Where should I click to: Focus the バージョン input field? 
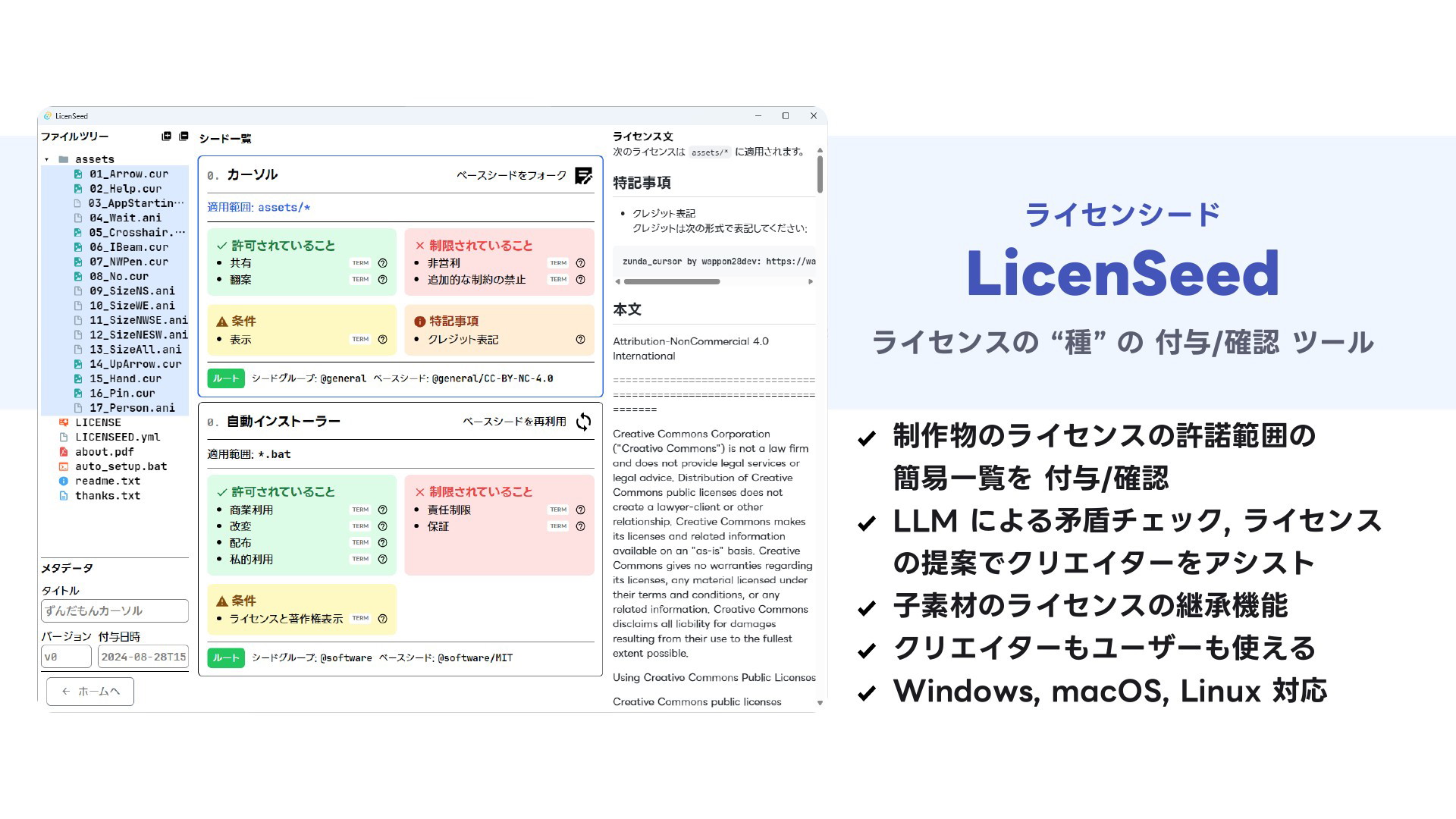click(66, 657)
